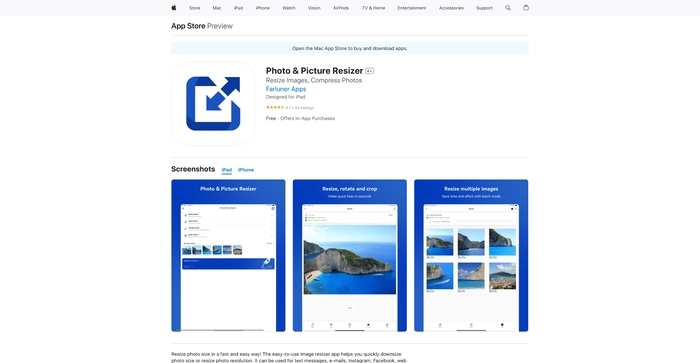View the 'Photo & Picture Resizer' screenshot

point(228,255)
